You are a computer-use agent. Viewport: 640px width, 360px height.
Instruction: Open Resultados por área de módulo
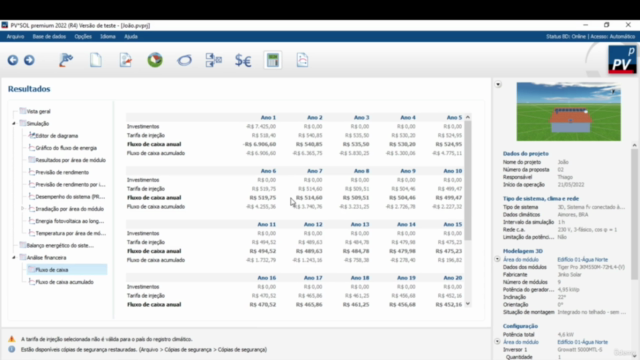[x=71, y=160]
